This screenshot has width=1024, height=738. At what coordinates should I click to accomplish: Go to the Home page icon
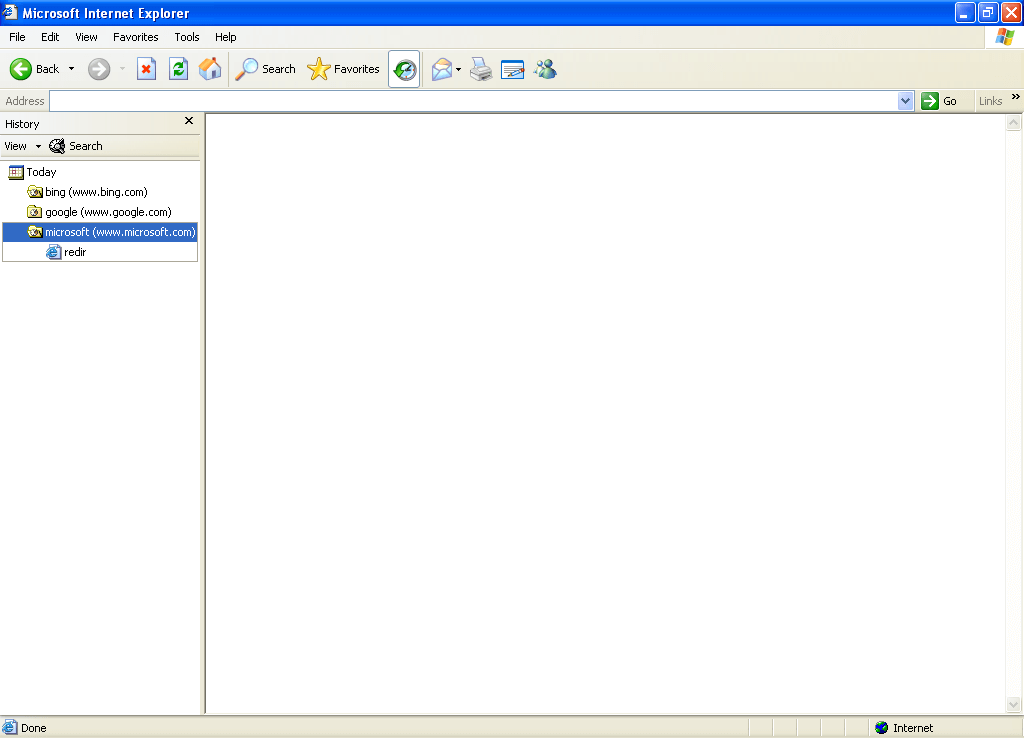tap(210, 69)
